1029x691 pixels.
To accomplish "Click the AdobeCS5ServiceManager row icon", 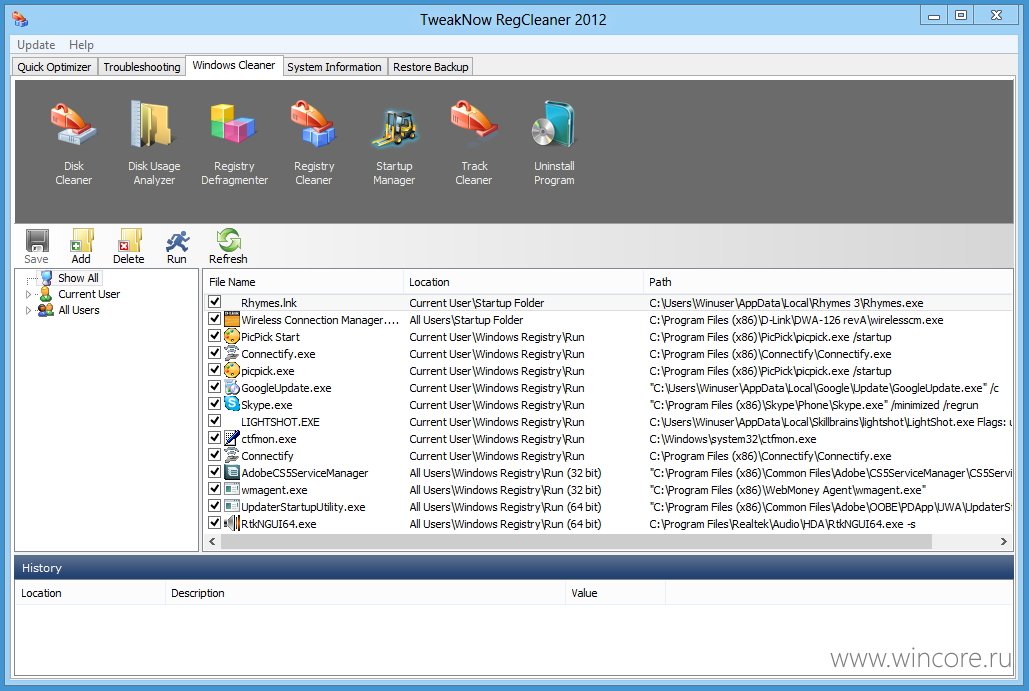I will (x=232, y=472).
